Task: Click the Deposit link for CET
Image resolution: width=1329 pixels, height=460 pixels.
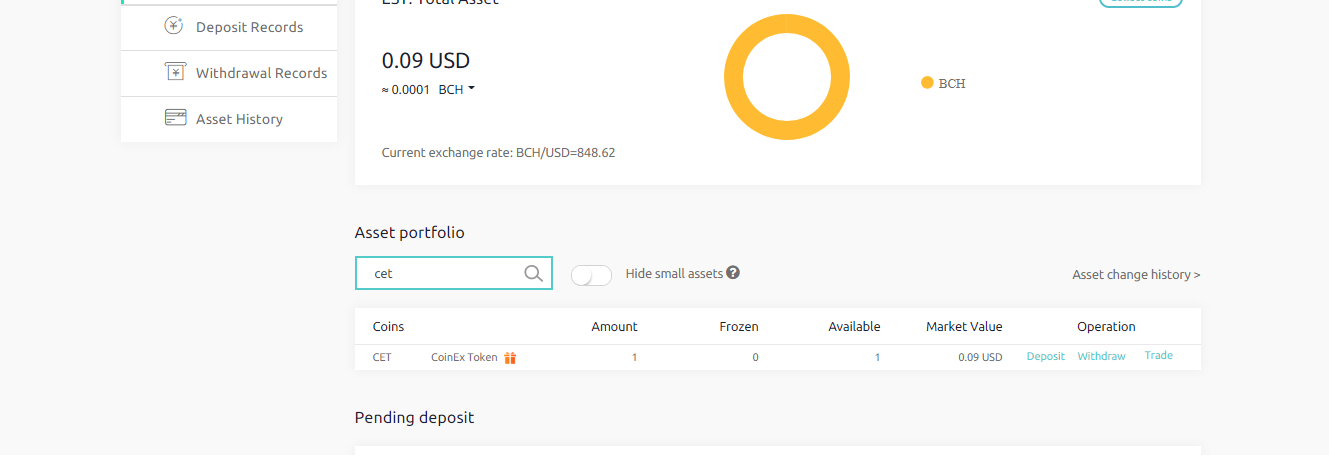Action: coord(1045,356)
